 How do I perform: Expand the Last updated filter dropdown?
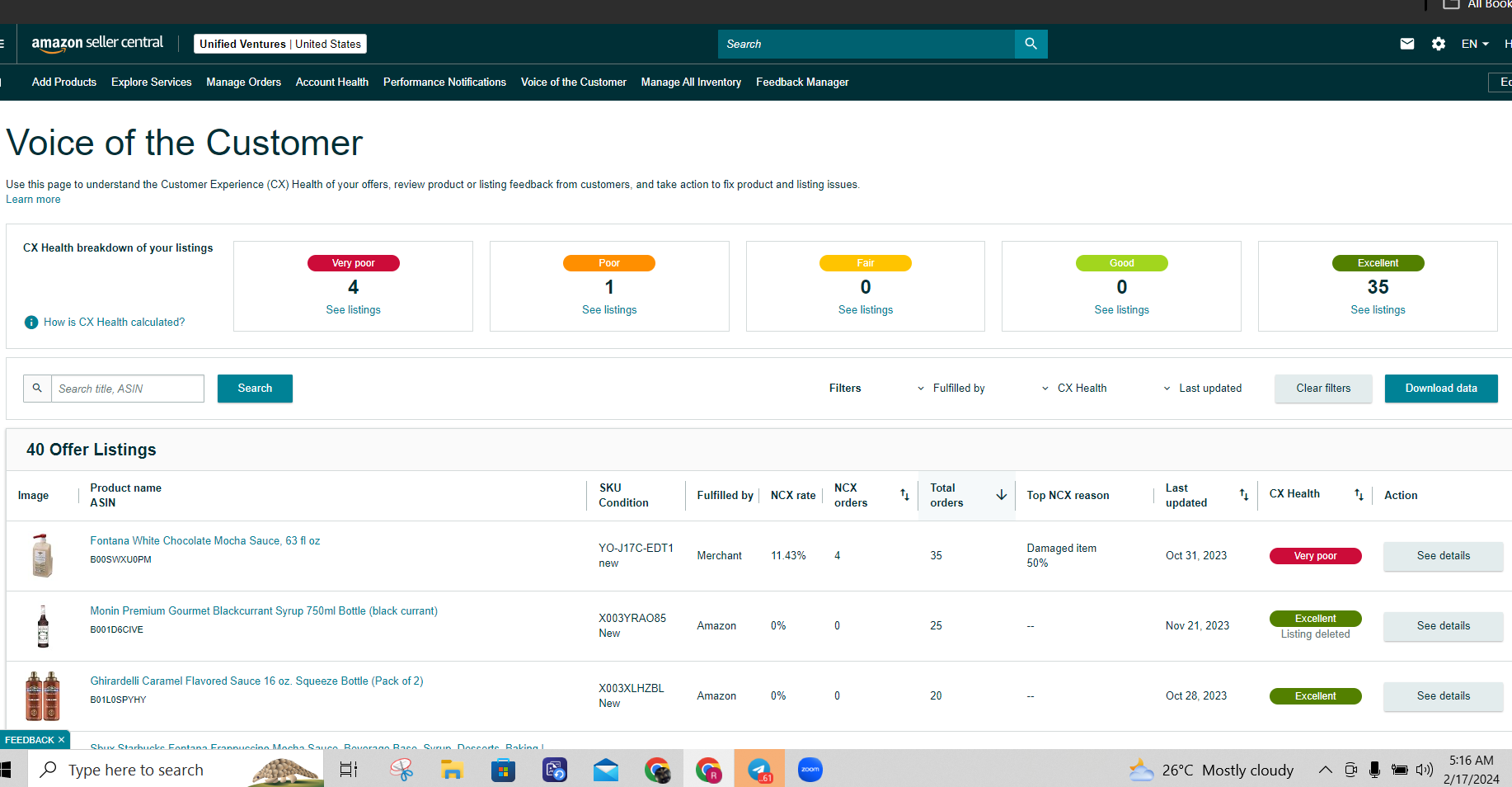click(x=1202, y=389)
